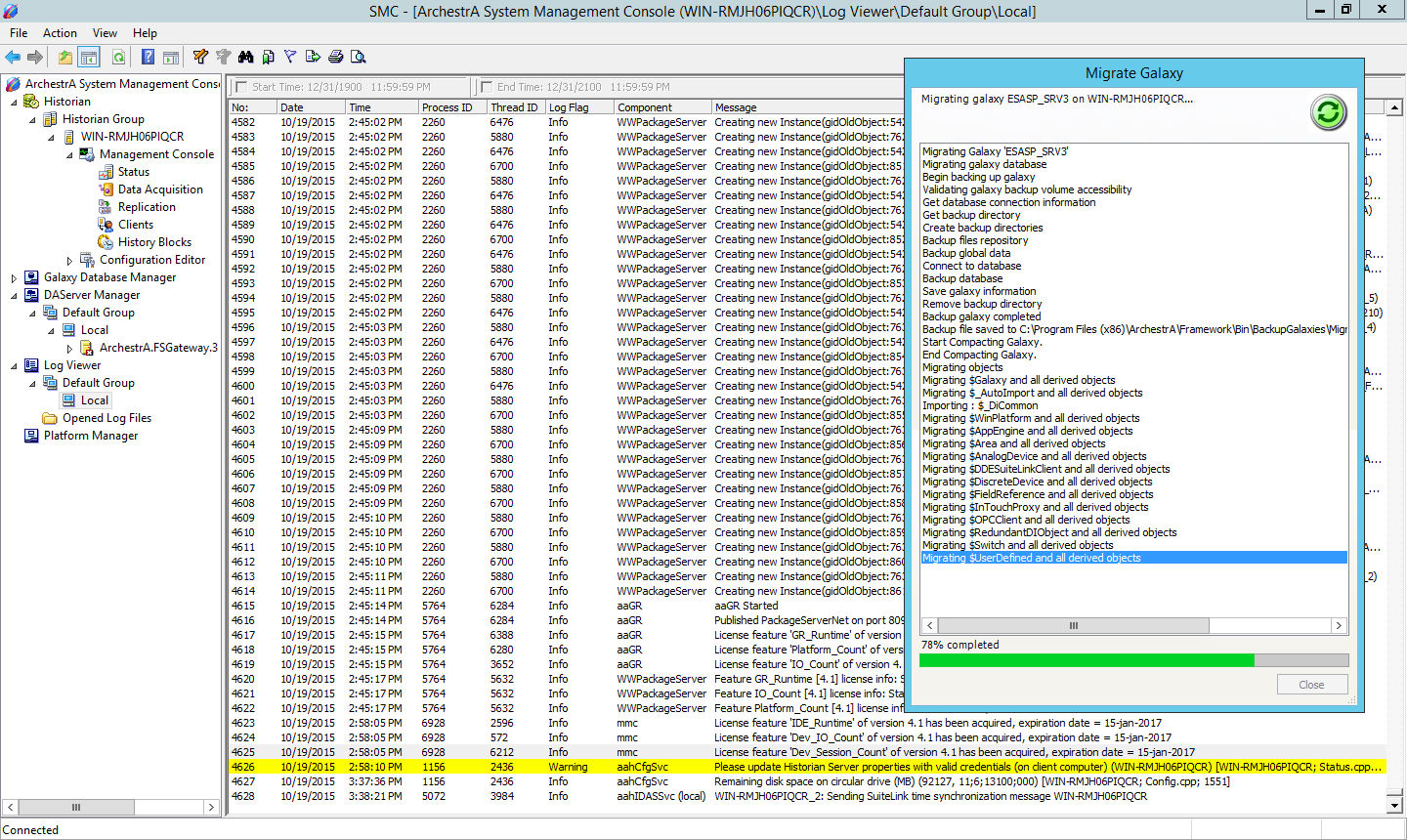Select History Blocks in the tree
Screen dimensions: 1407x840
(x=154, y=242)
